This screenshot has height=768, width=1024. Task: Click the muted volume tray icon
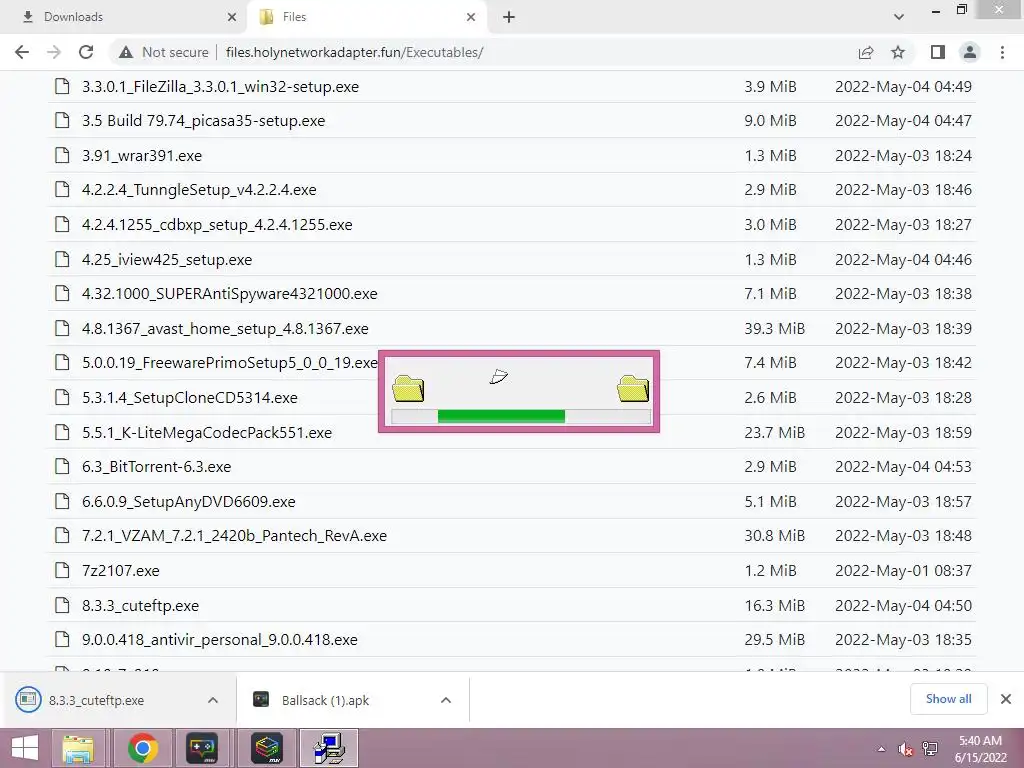[905, 749]
